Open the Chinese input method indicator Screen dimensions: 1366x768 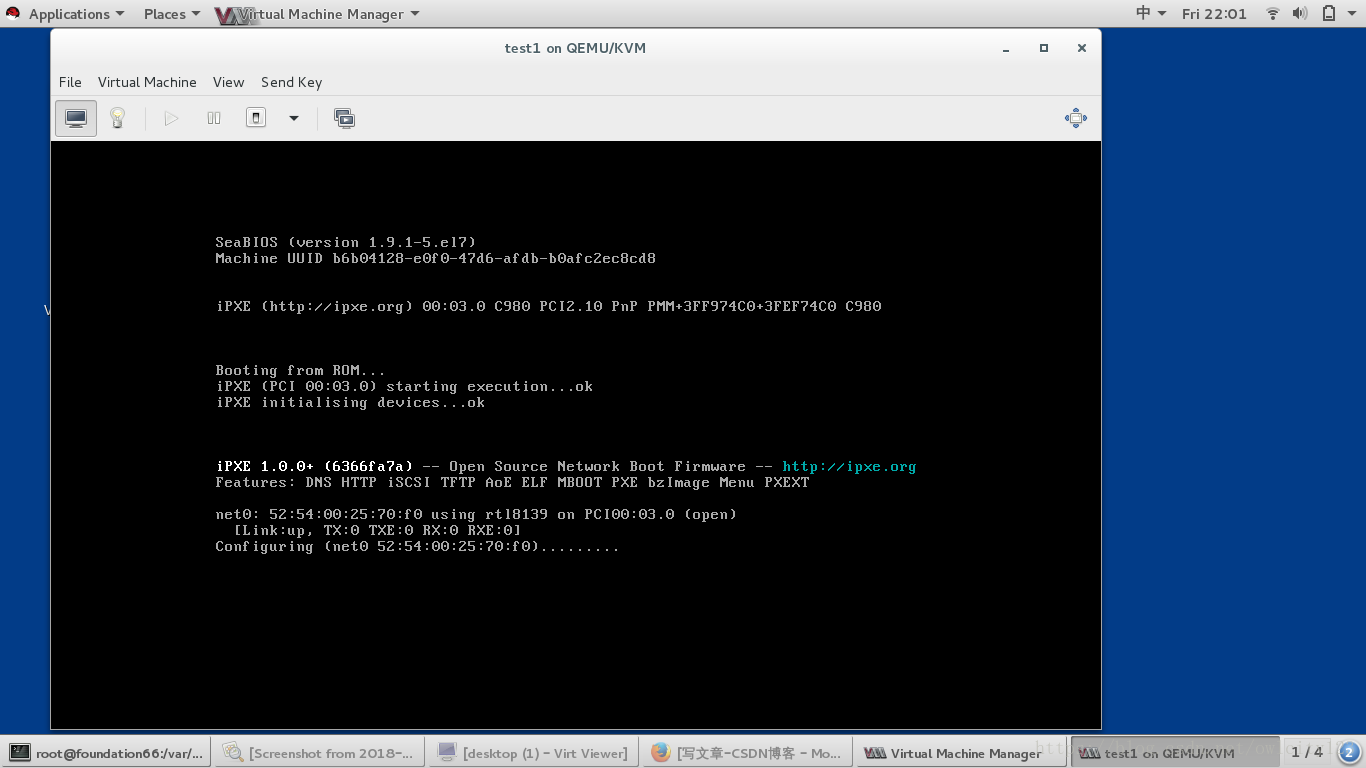1151,14
